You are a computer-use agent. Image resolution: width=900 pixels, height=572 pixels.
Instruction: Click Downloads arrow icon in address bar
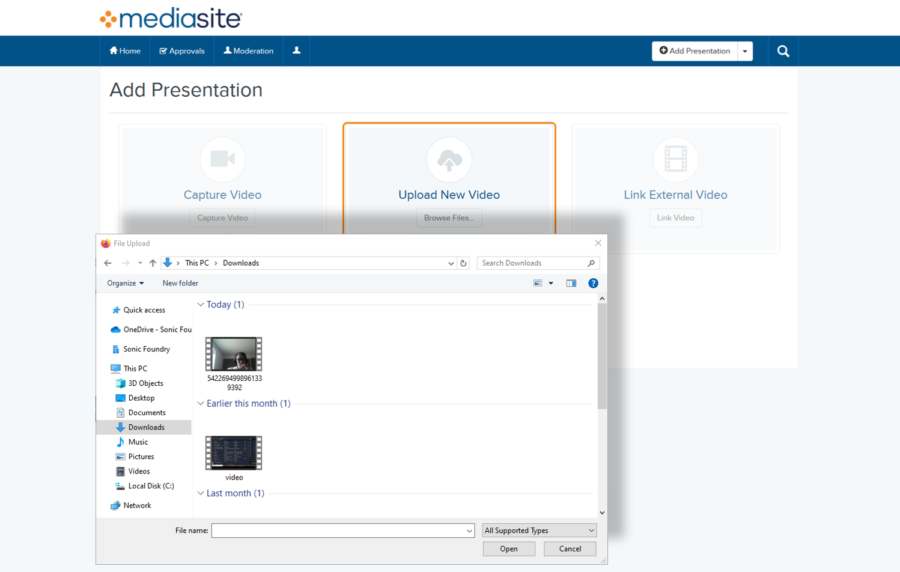[x=168, y=263]
